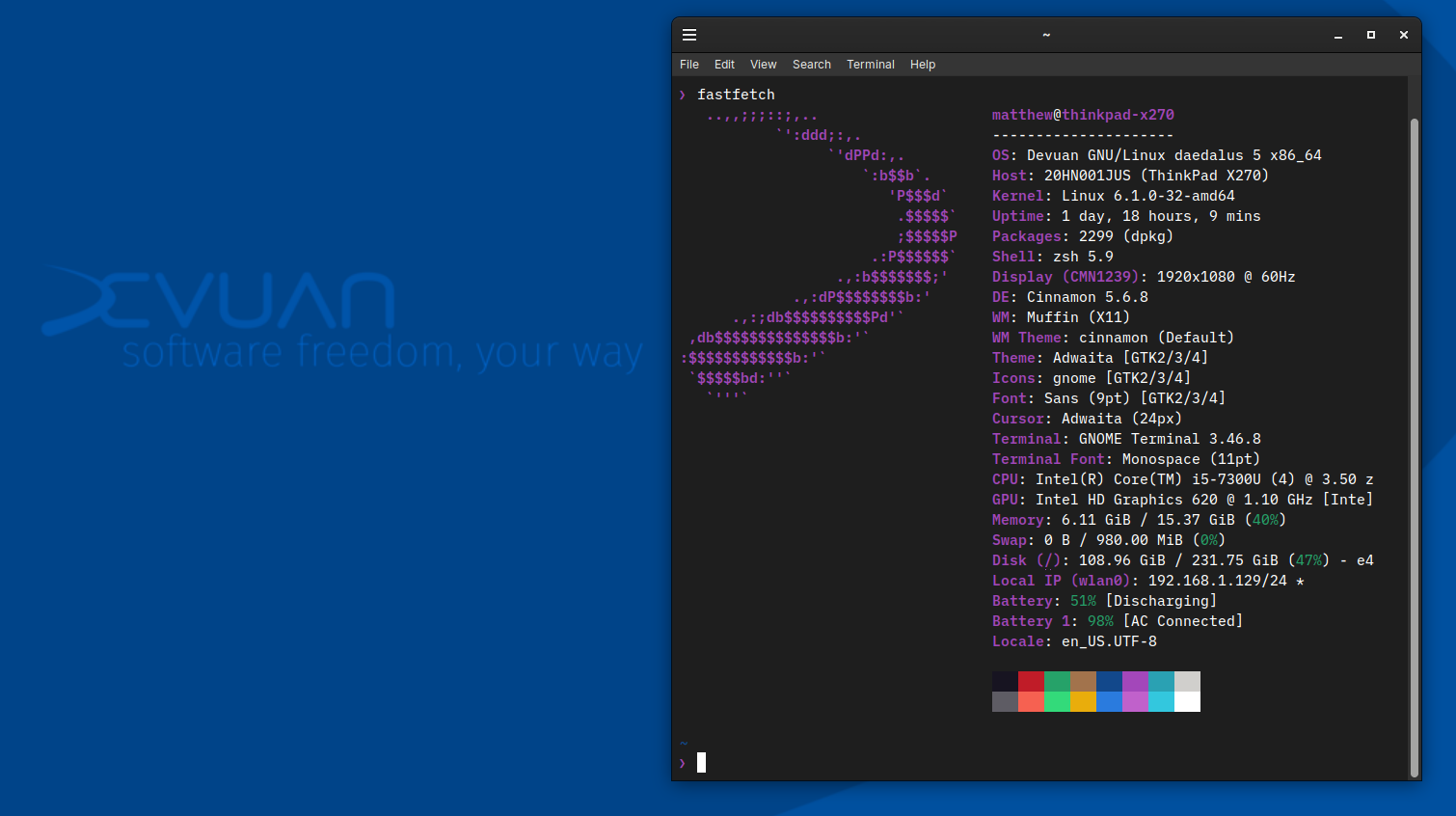
Task: Click the dark blue palette block
Action: (1109, 681)
